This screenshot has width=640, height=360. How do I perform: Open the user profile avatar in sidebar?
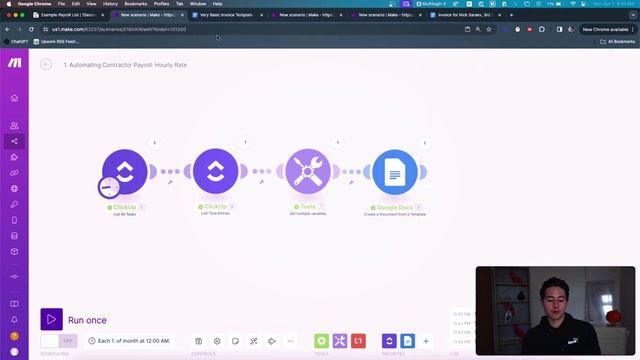click(x=14, y=351)
